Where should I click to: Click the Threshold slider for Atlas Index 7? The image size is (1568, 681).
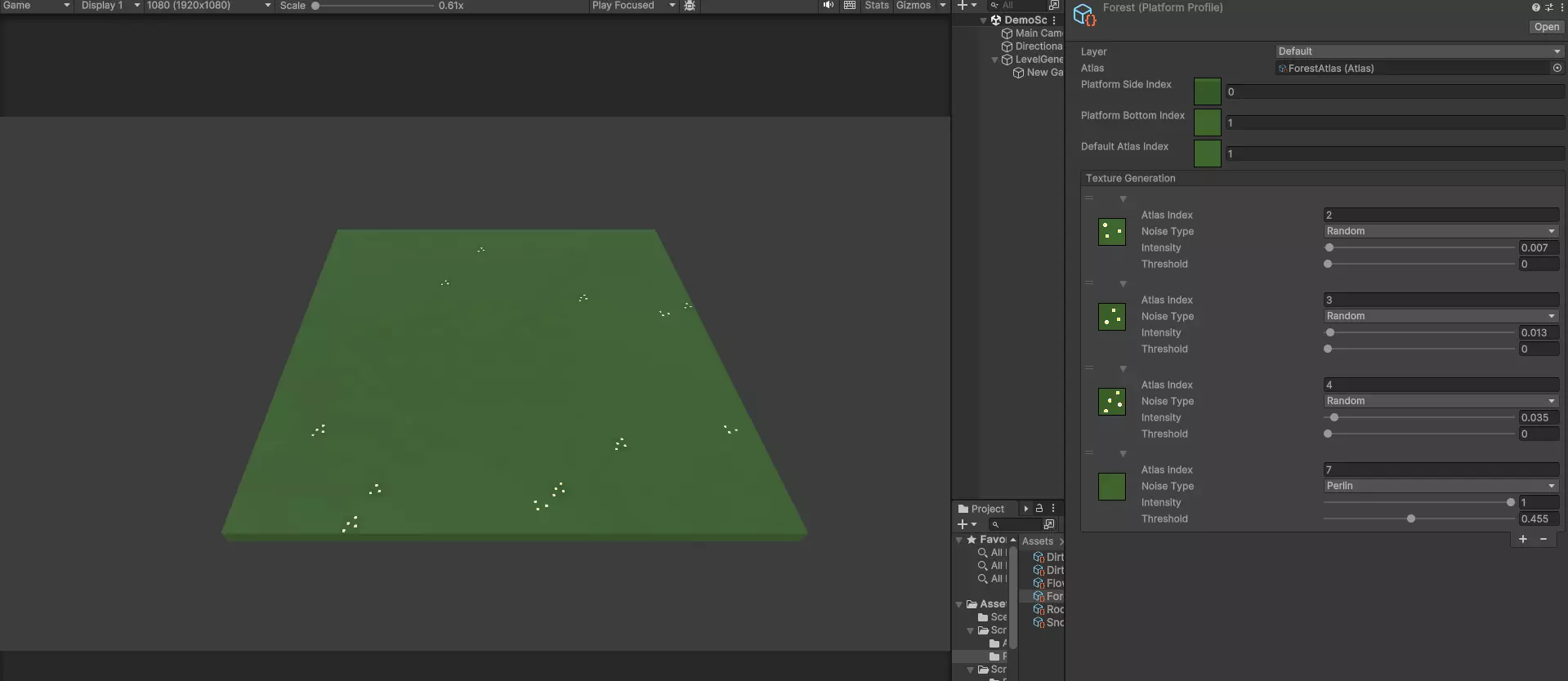[1419, 519]
